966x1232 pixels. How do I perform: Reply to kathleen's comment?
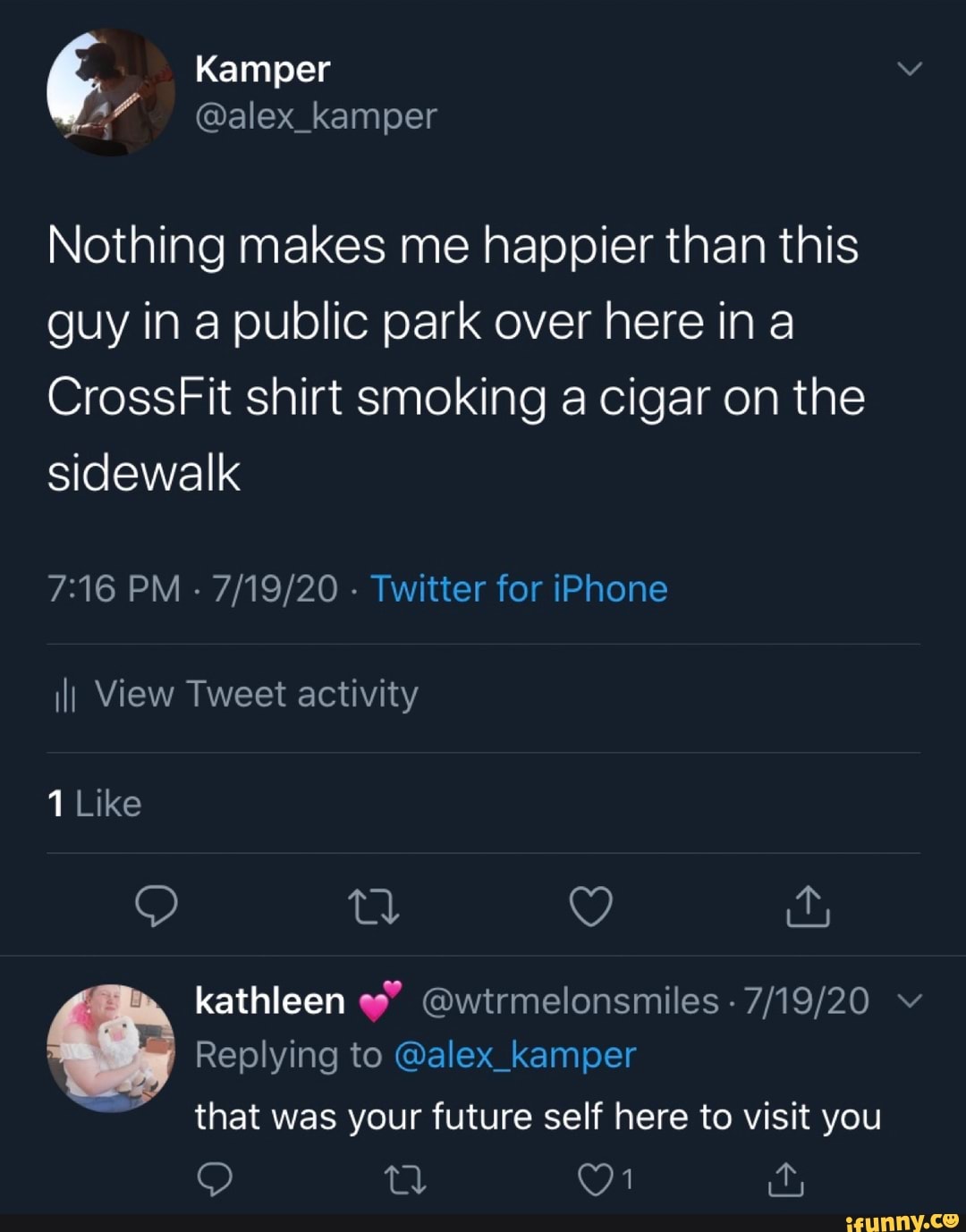[215, 1181]
